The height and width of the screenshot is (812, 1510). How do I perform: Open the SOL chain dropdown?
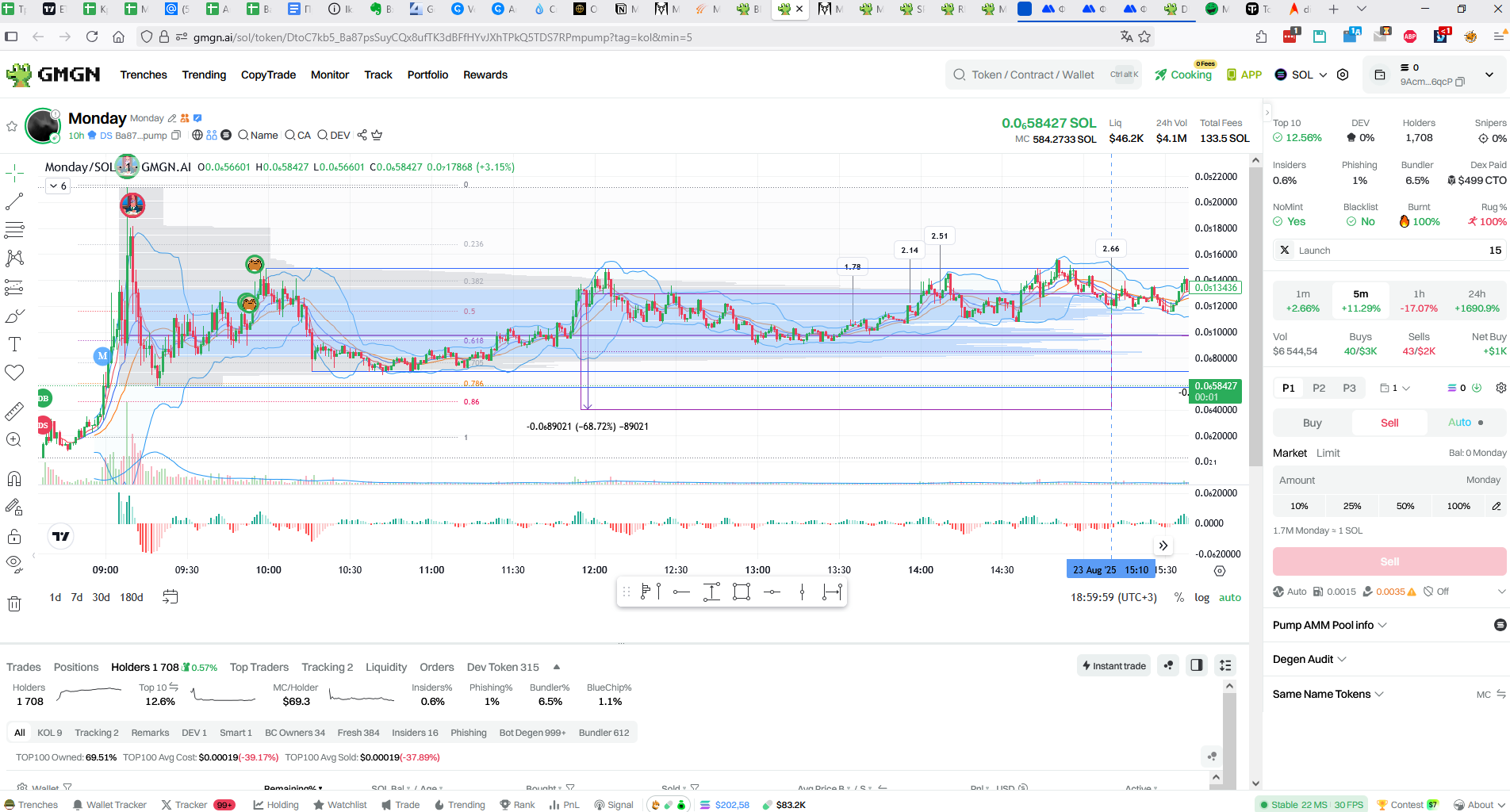[1301, 75]
